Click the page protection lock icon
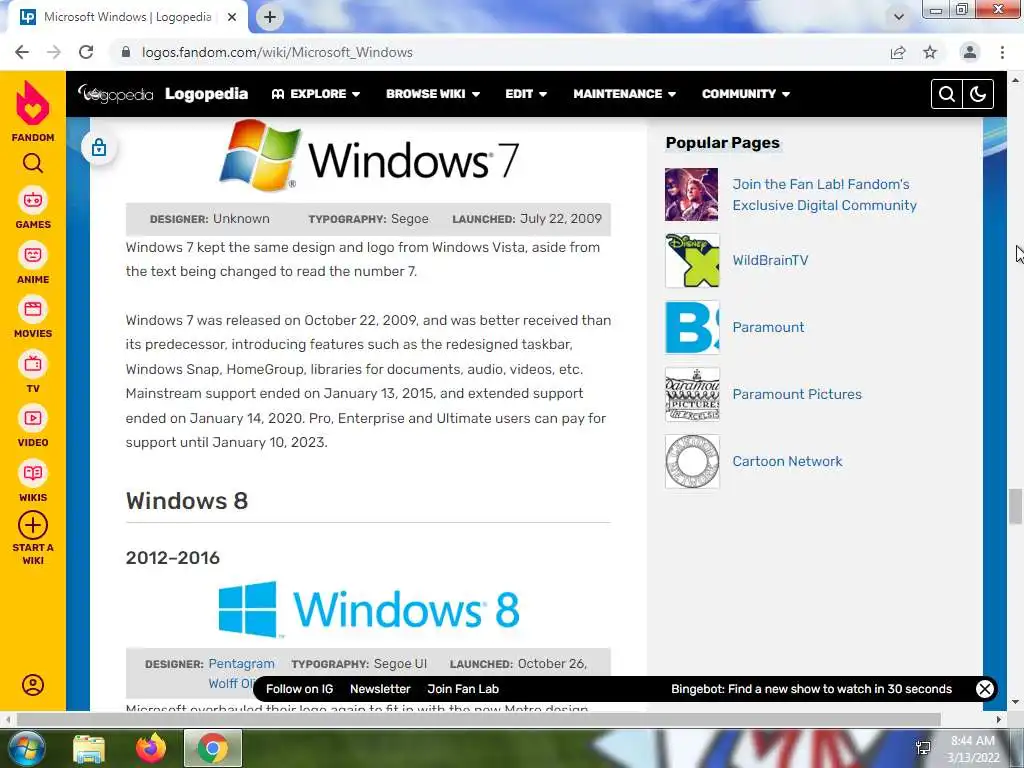1024x768 pixels. [x=99, y=148]
